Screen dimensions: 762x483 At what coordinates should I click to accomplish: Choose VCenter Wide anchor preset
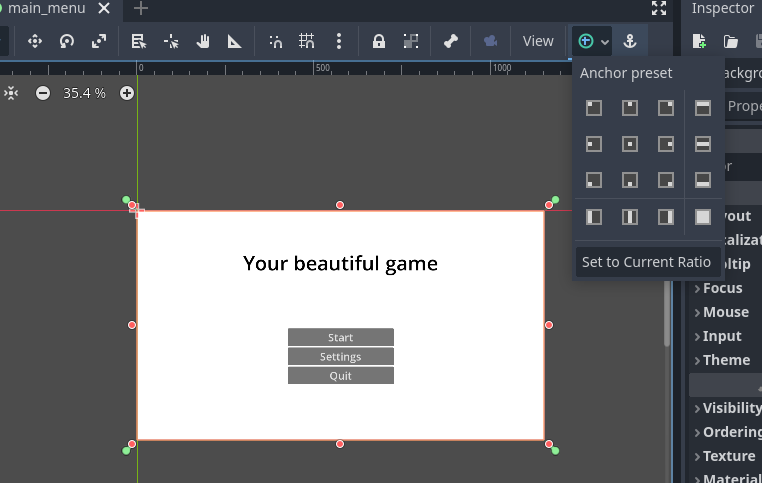[630, 217]
